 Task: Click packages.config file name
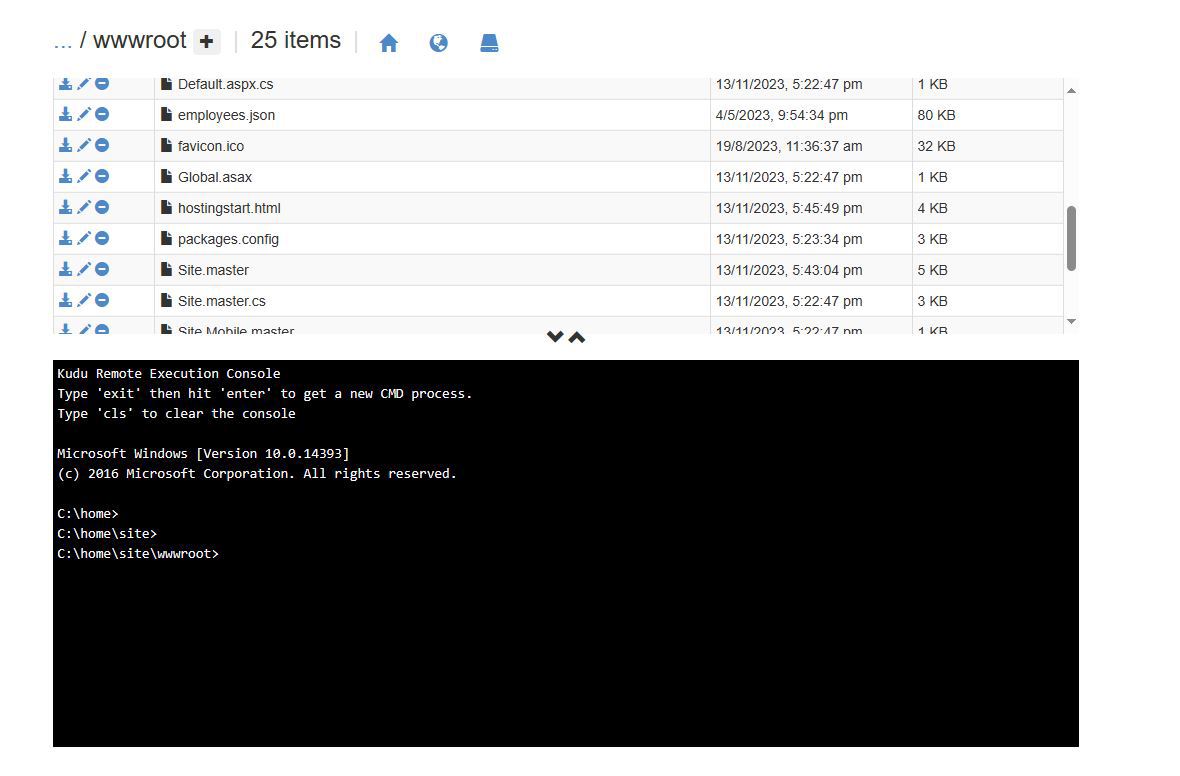coord(228,239)
